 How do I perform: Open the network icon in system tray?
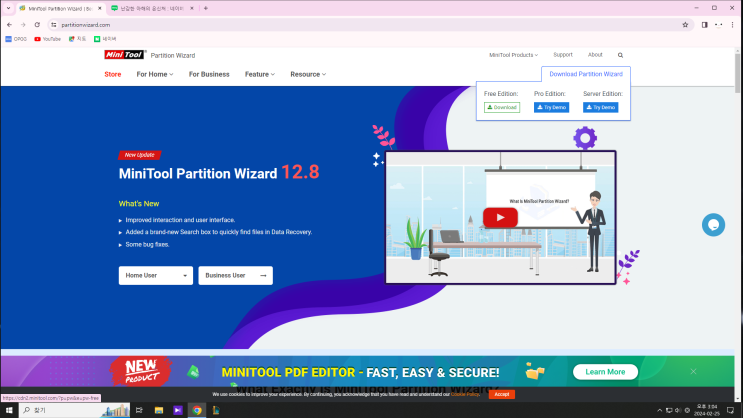pos(669,410)
